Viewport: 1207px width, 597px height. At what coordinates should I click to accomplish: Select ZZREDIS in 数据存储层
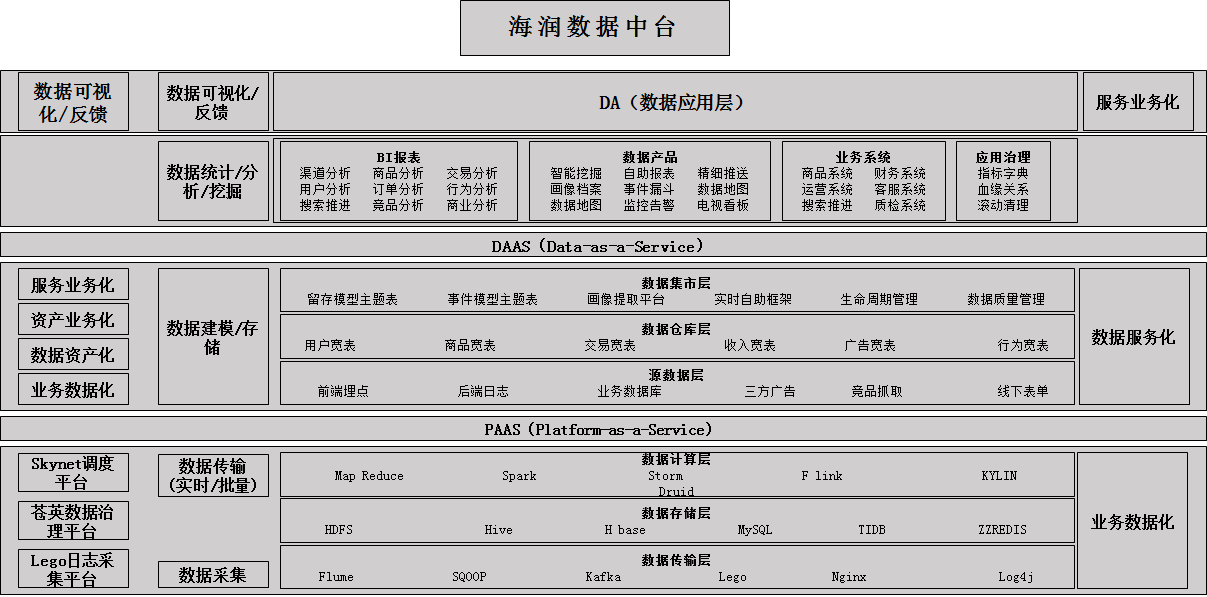1002,530
